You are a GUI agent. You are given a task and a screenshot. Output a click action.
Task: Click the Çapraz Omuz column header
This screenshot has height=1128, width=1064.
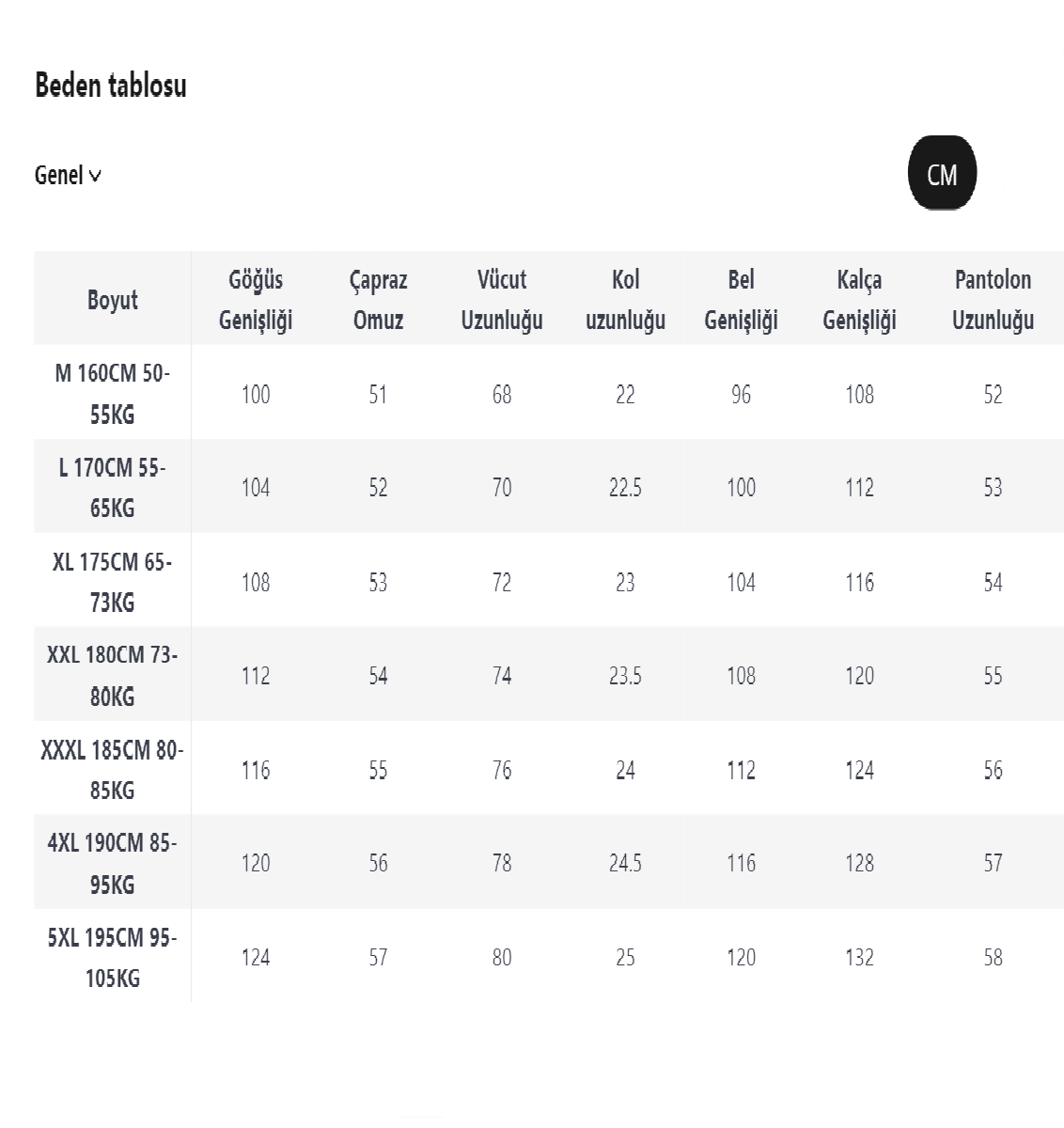[x=378, y=300]
